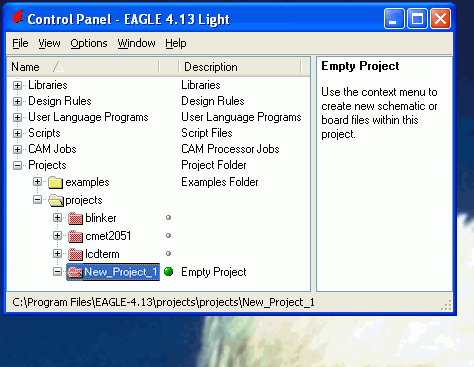
Task: Select the cmet2051 project
Action: tap(108, 236)
